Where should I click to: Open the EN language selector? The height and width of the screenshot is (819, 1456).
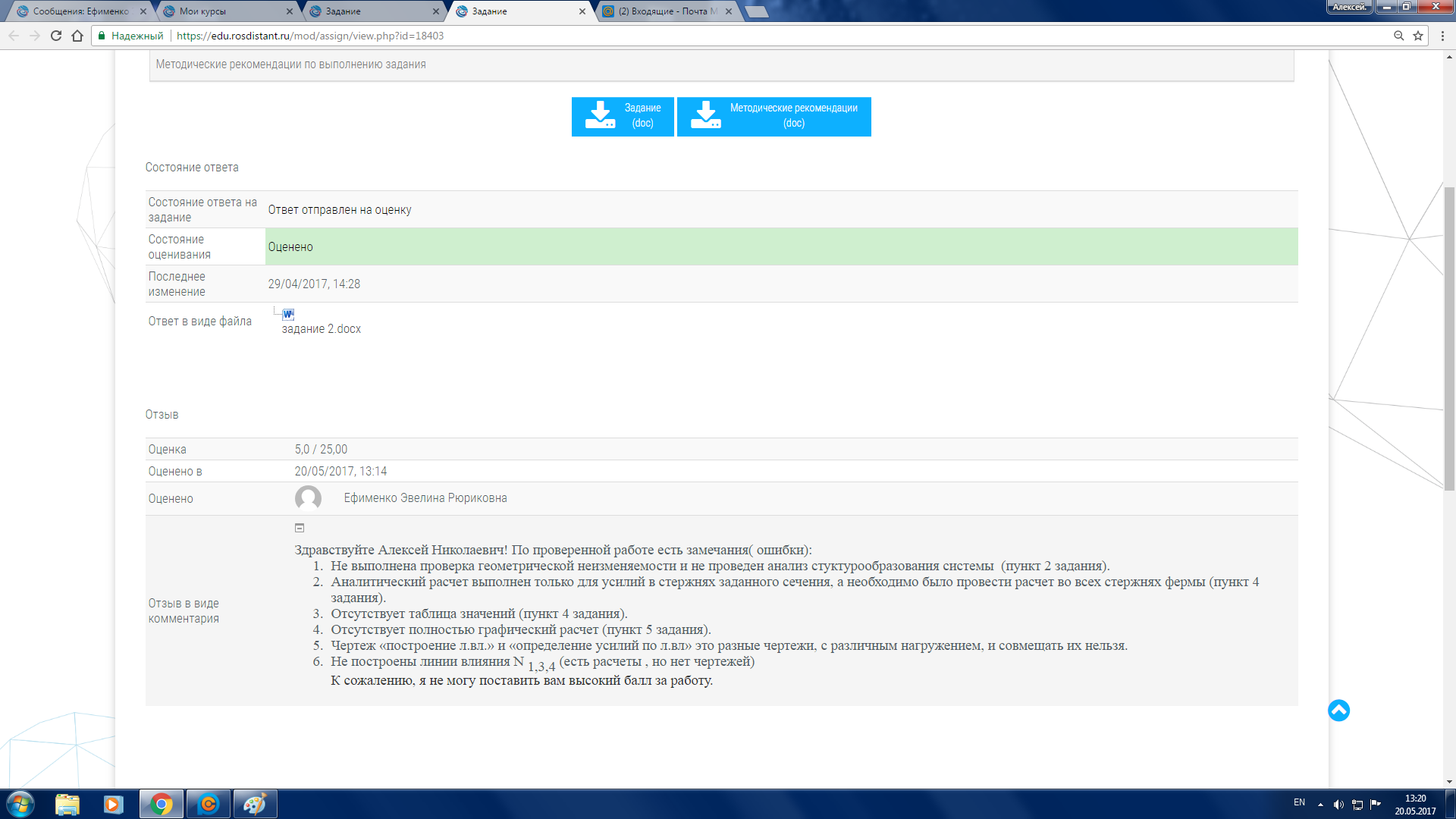1299,802
